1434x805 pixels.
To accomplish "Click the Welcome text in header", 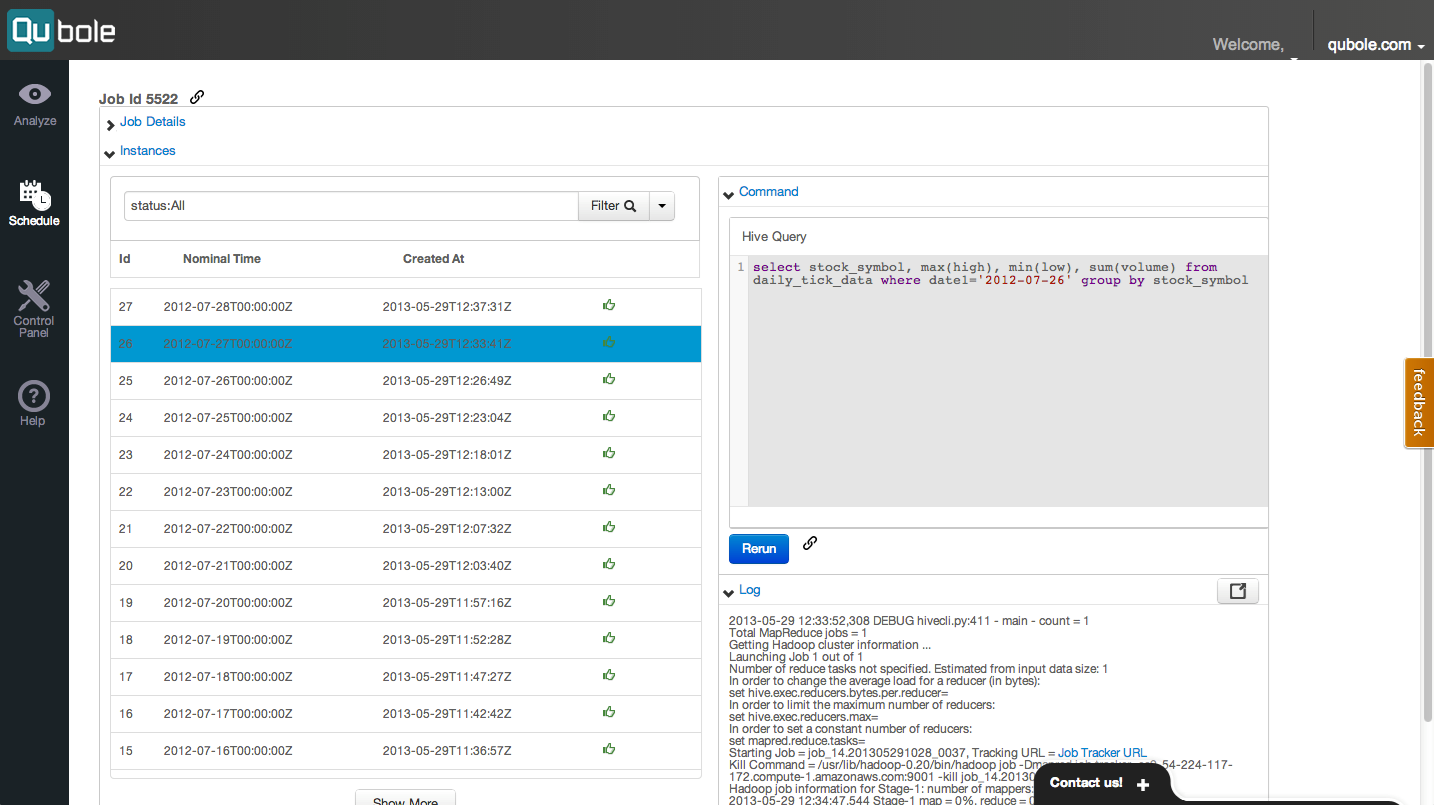I will click(1248, 44).
